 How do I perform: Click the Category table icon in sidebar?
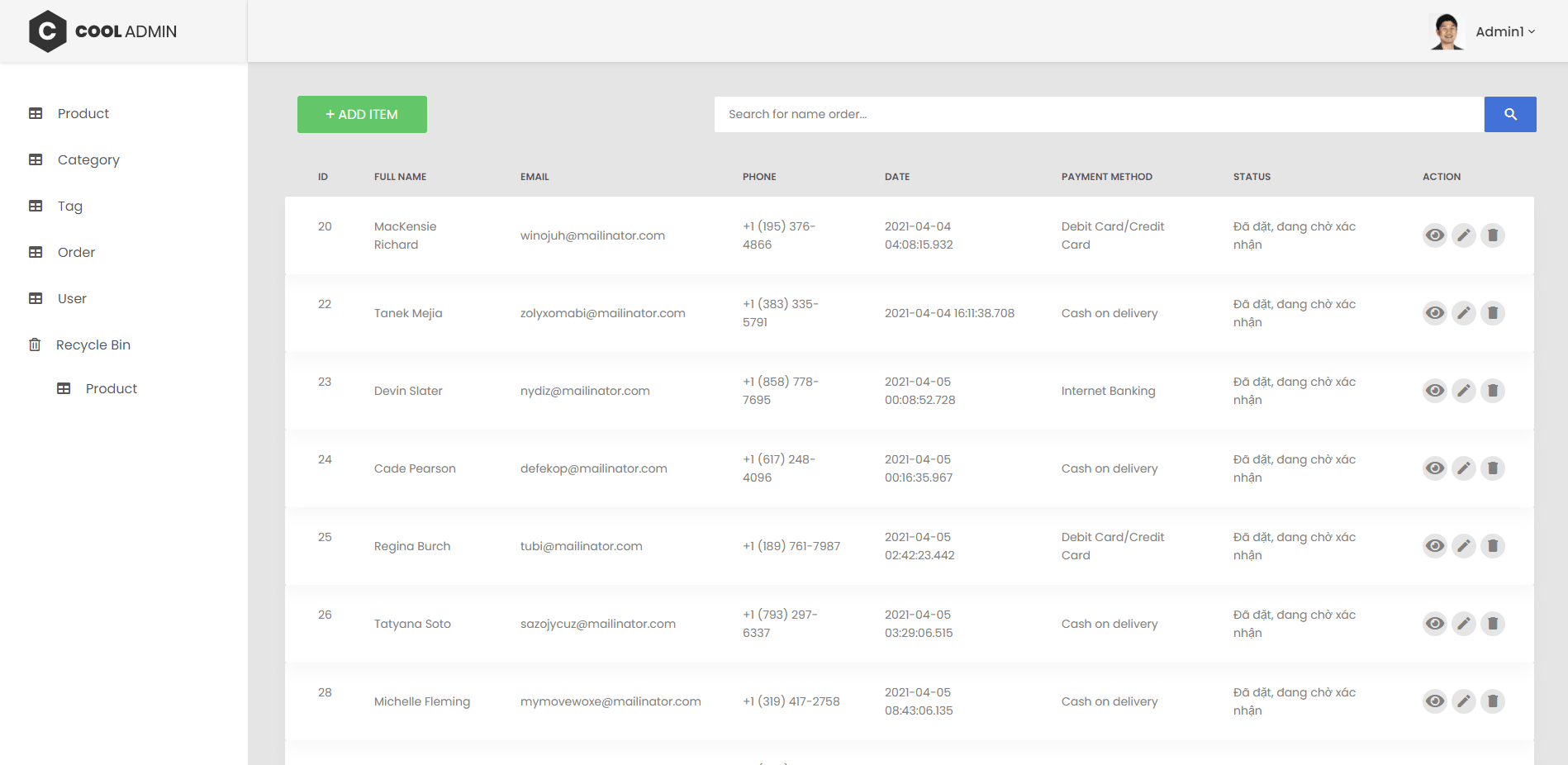pyautogui.click(x=36, y=159)
